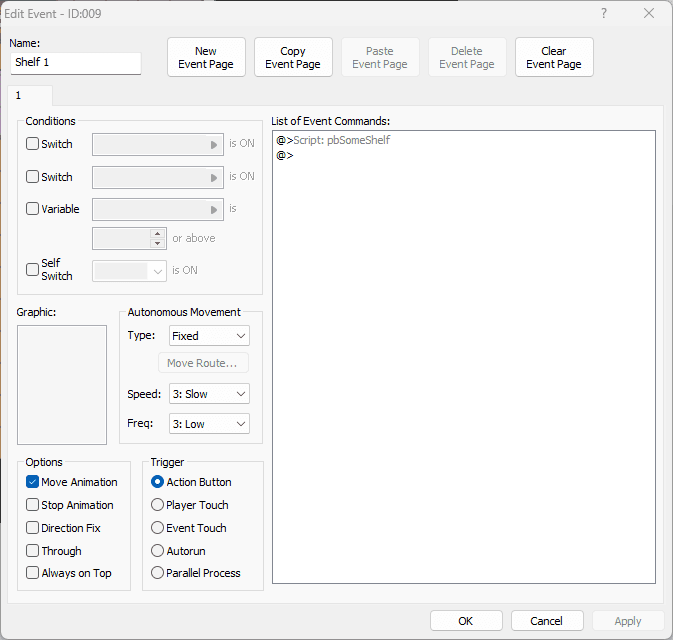Click the Copy Event Page button
The width and height of the screenshot is (673, 640).
click(x=293, y=57)
